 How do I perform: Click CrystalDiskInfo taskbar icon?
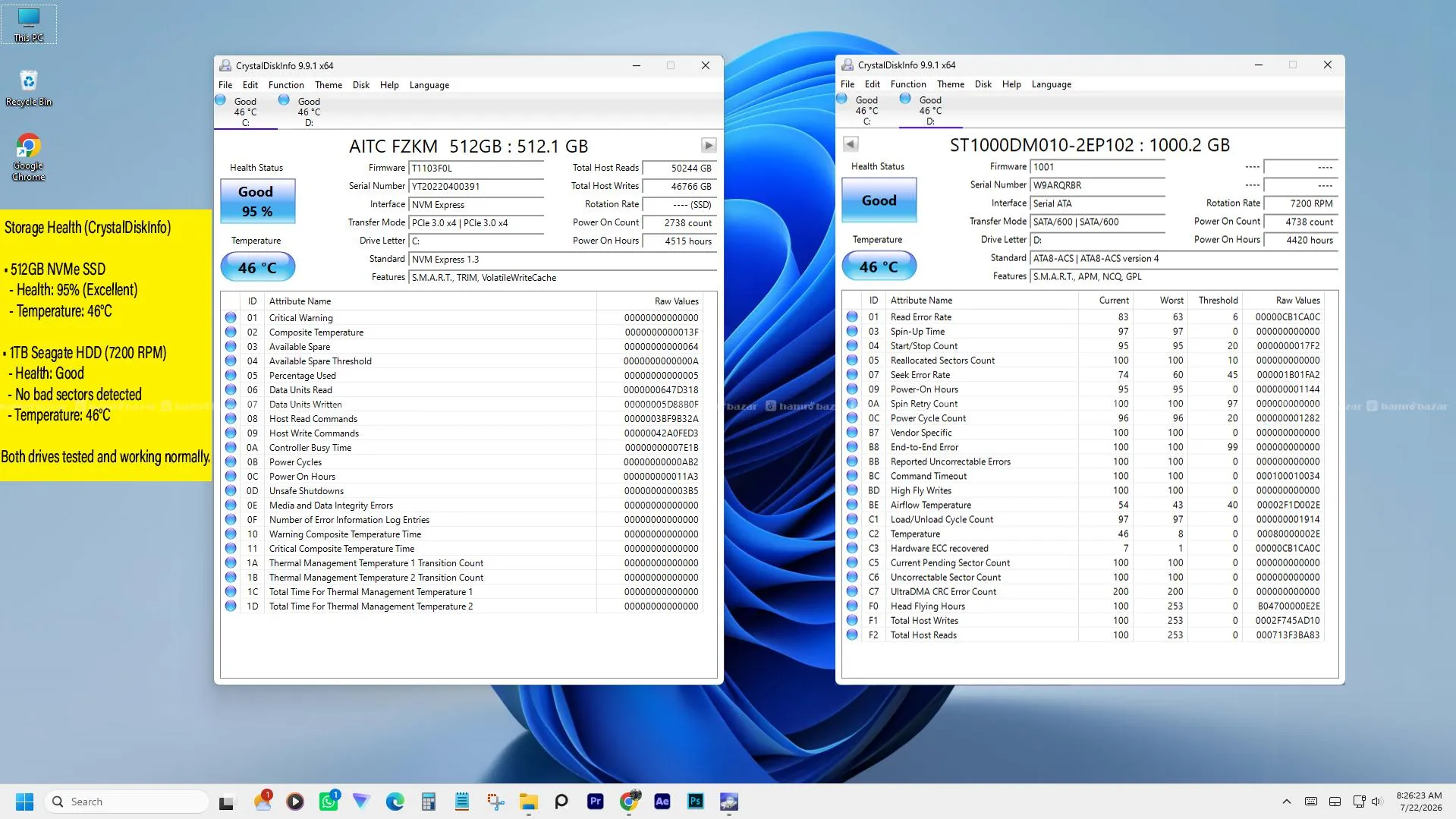(729, 802)
